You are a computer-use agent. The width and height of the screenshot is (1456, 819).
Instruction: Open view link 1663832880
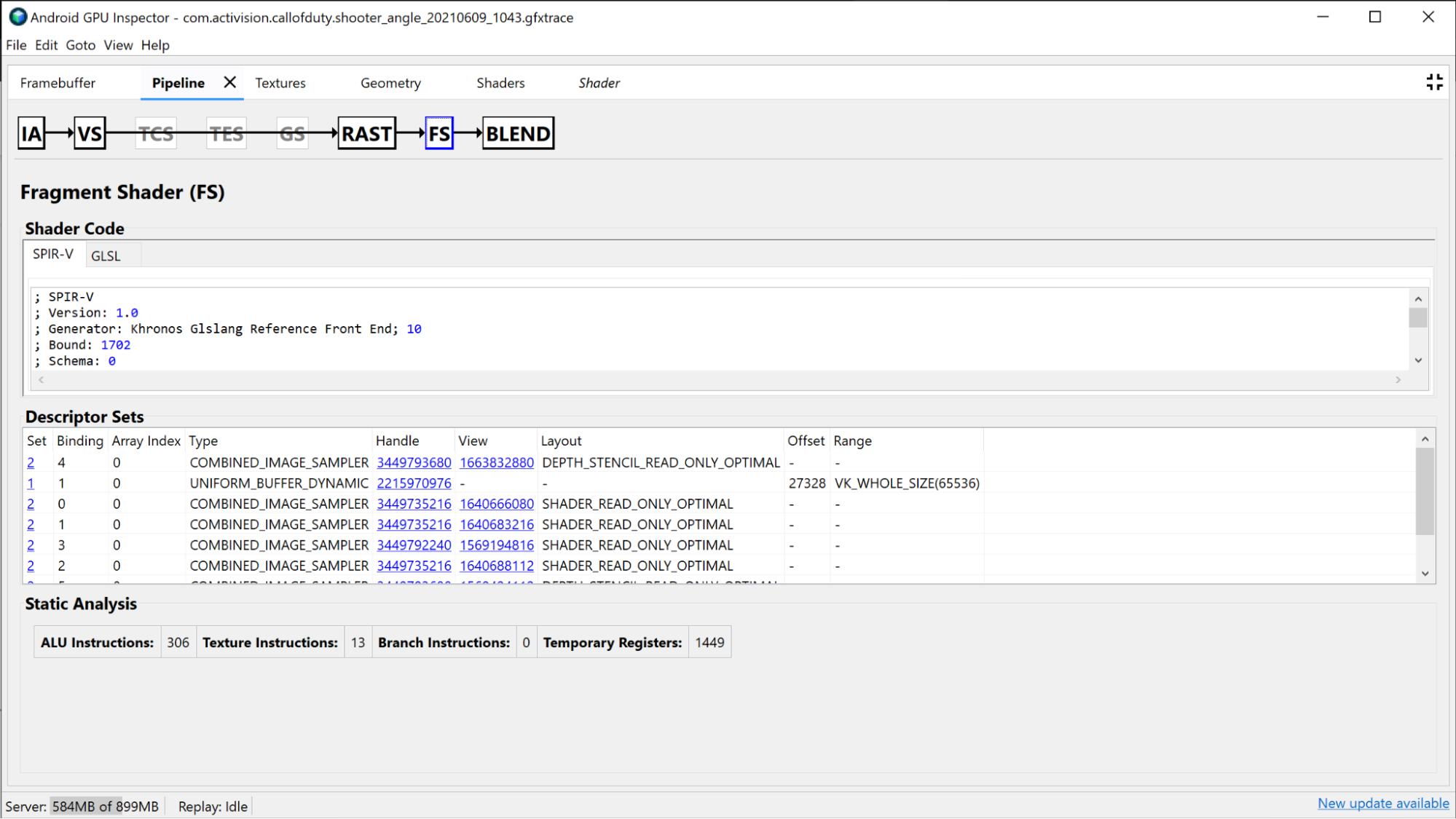pyautogui.click(x=497, y=462)
